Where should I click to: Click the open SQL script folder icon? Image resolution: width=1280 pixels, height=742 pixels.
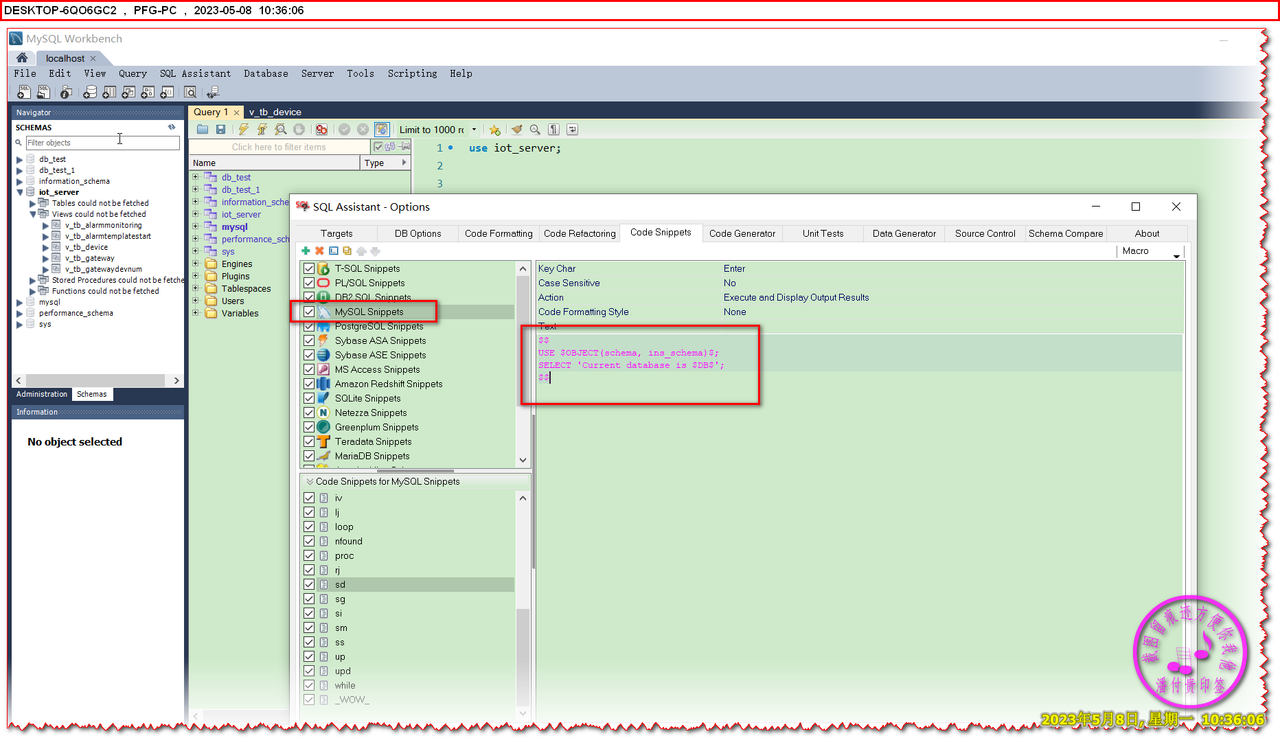click(x=203, y=129)
